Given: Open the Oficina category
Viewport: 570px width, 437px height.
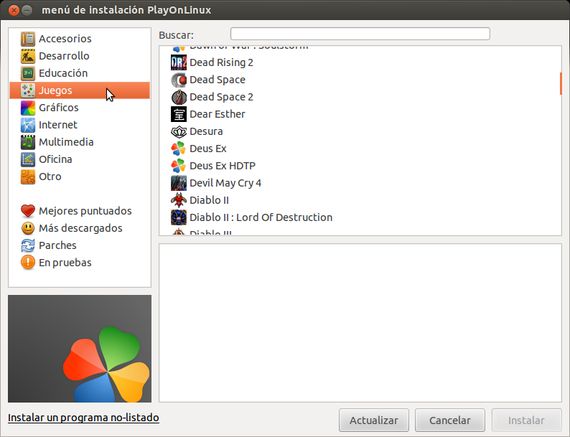Looking at the screenshot, I should tap(80, 159).
